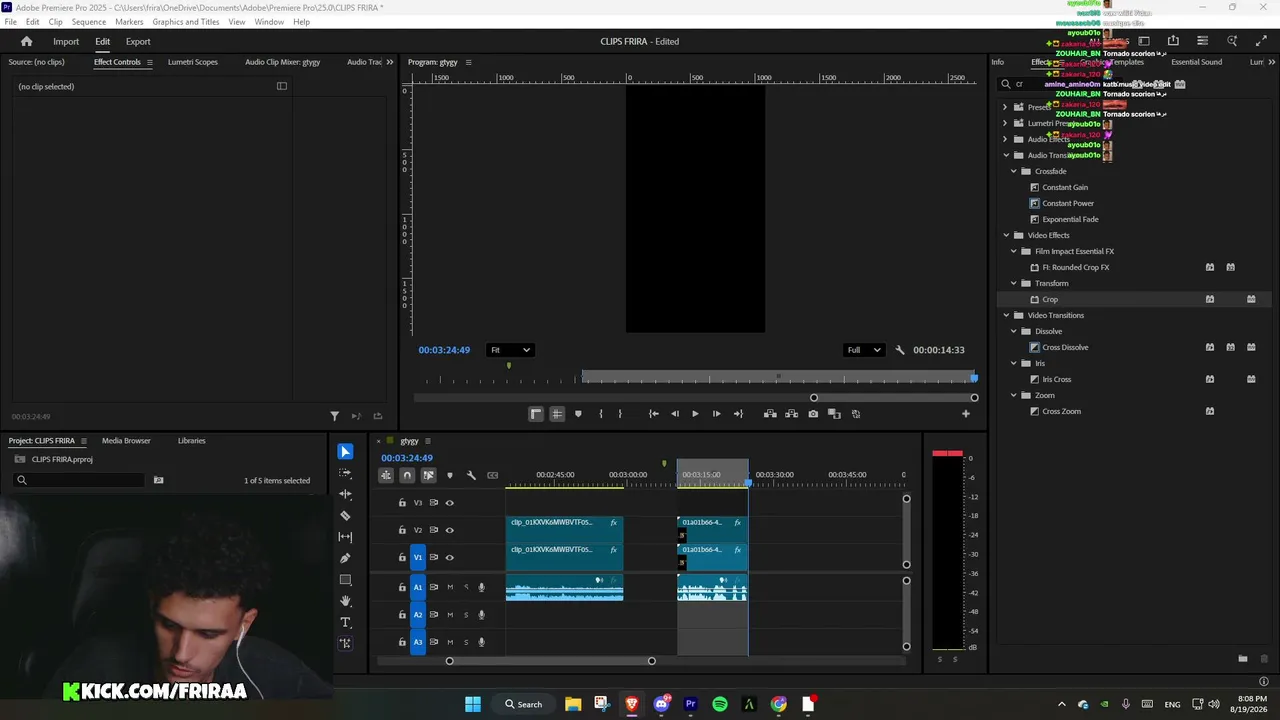The image size is (1280, 720).
Task: Collapse the Video Transitions folder
Action: pos(1006,315)
